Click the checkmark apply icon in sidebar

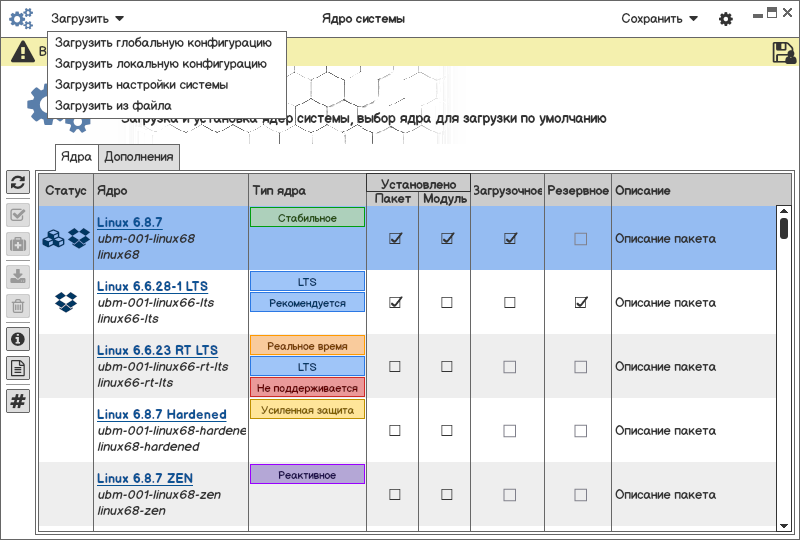pyautogui.click(x=18, y=215)
